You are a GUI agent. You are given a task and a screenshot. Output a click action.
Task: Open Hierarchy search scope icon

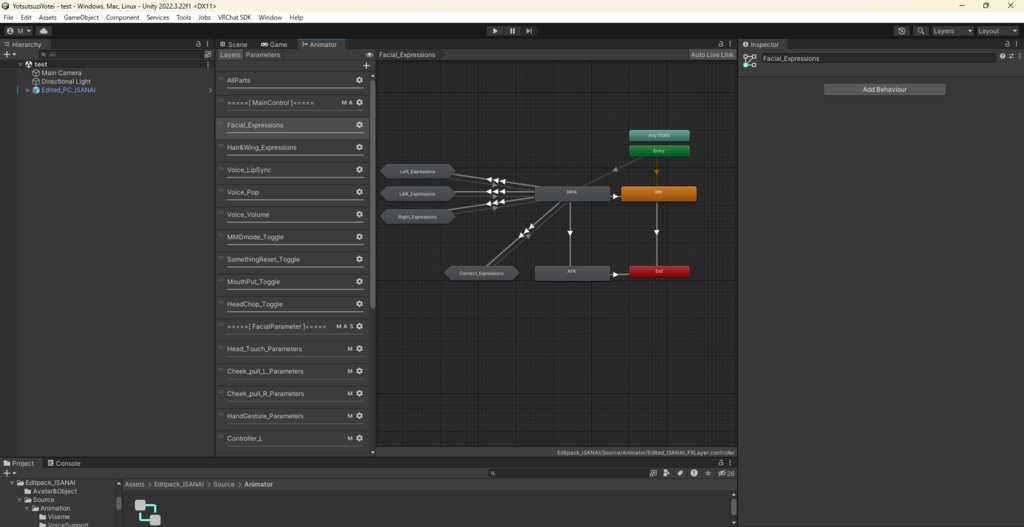pyautogui.click(x=208, y=55)
